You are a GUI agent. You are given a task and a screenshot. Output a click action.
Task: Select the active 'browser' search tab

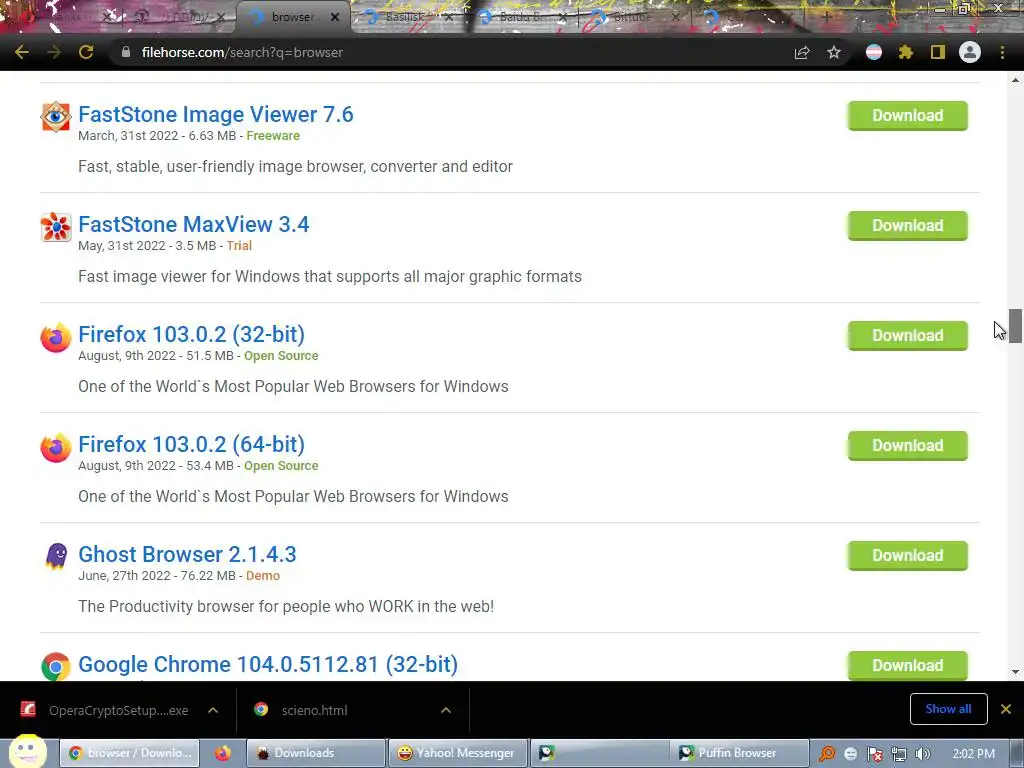click(x=293, y=17)
